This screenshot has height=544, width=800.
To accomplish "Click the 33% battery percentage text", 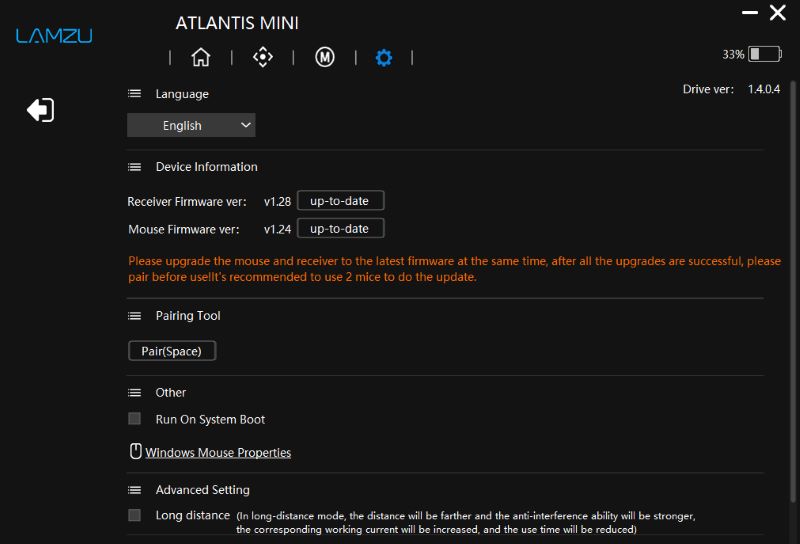I will coord(733,55).
